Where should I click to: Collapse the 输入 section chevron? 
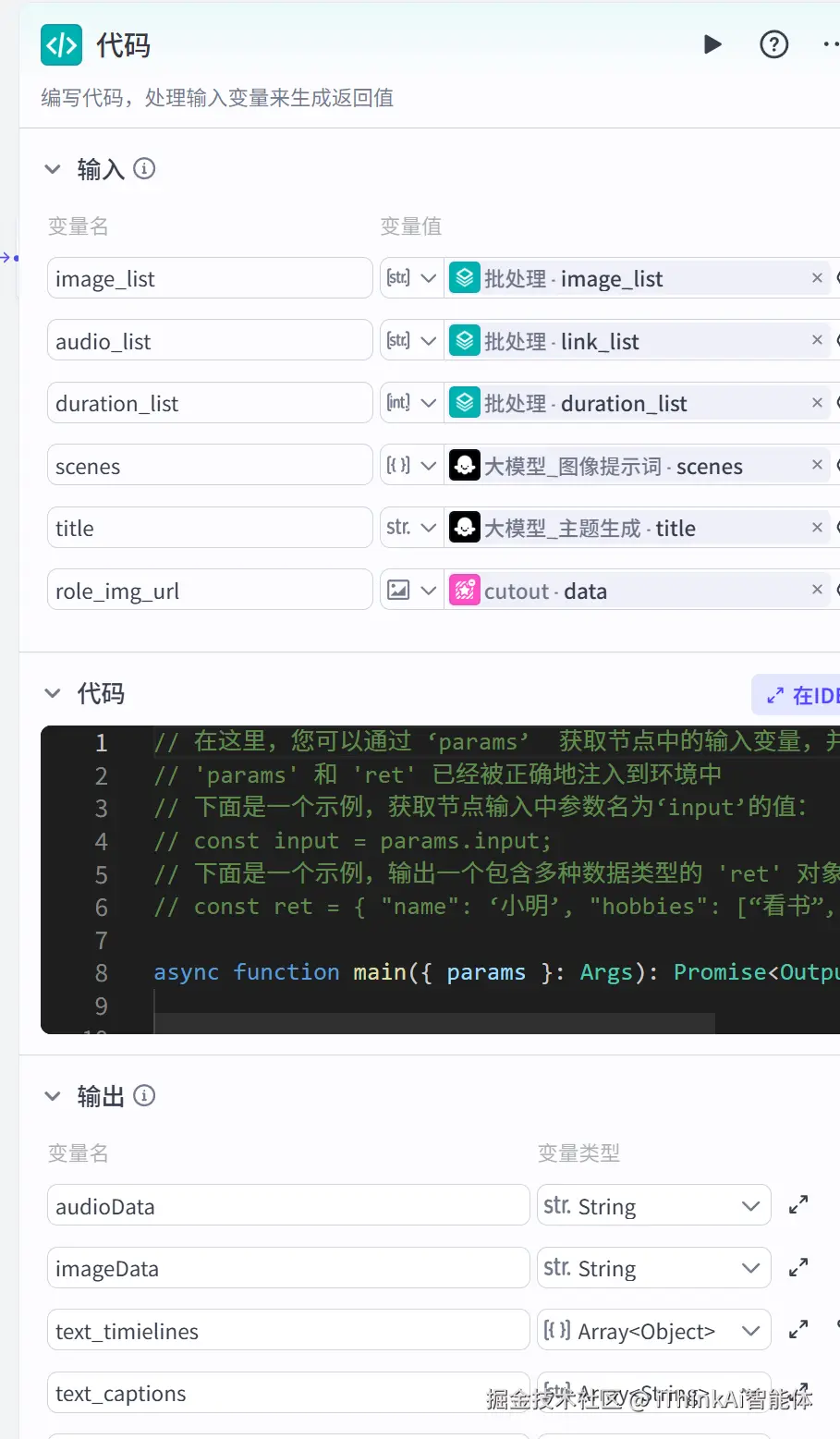click(x=53, y=169)
